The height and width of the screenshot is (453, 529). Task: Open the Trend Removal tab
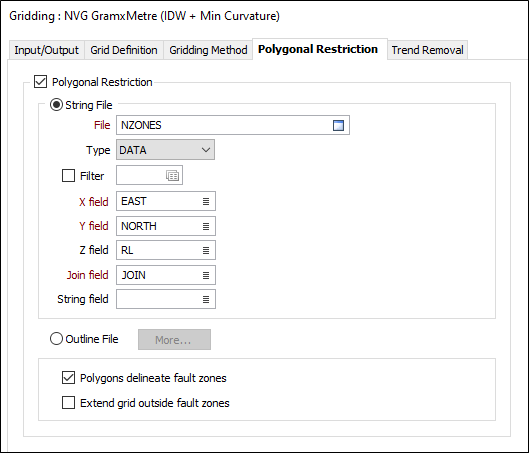point(427,50)
